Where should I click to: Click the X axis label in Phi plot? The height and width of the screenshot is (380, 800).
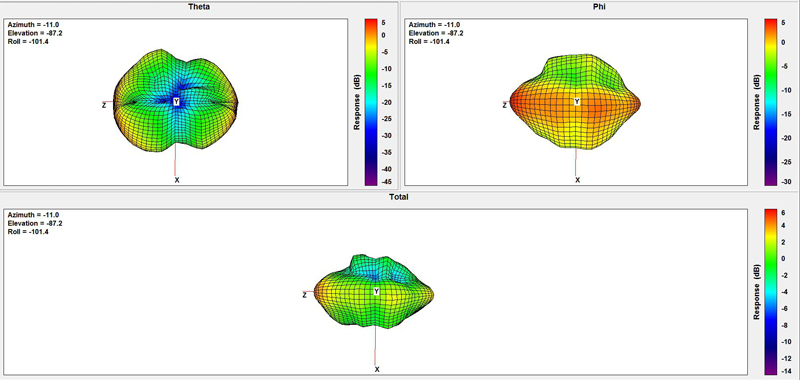(578, 180)
